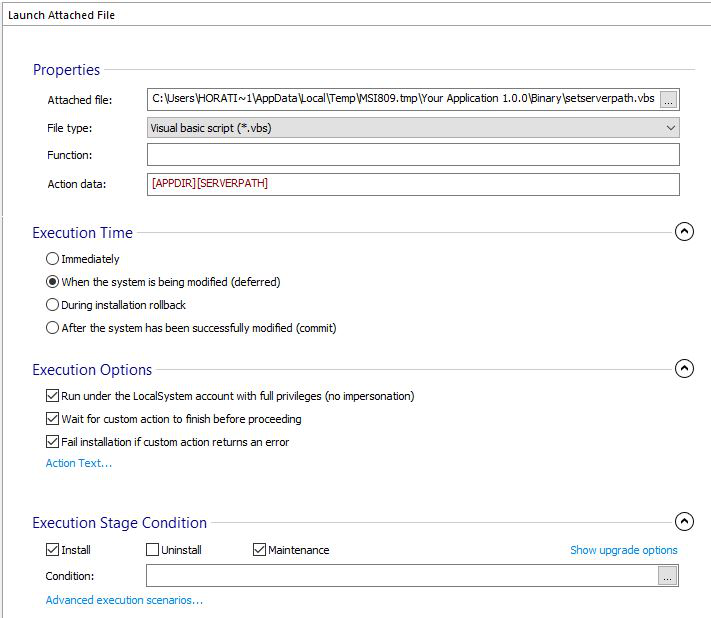Open the Action Text link
This screenshot has width=711, height=618.
coord(78,463)
